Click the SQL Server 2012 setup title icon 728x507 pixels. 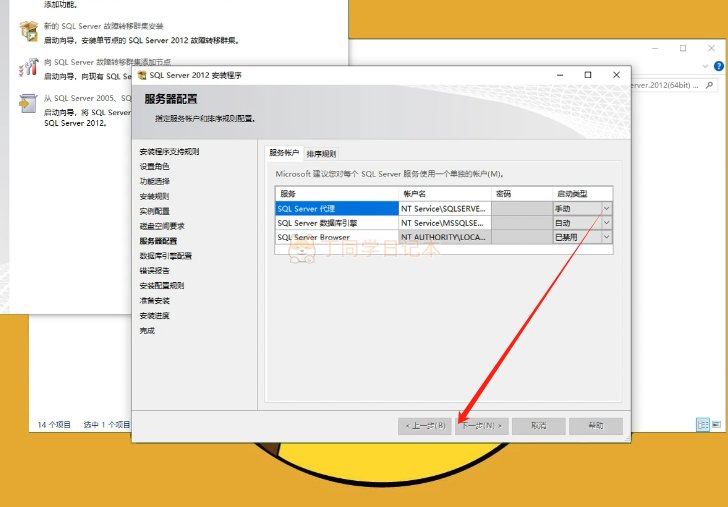[x=142, y=75]
